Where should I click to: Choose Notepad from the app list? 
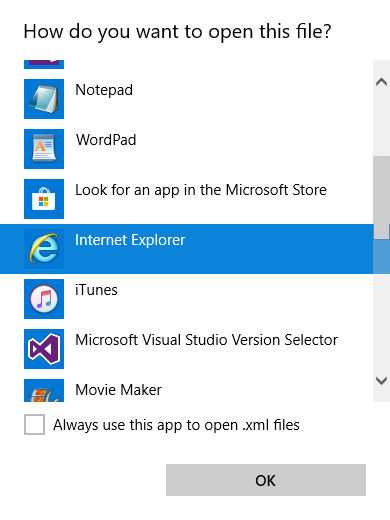coord(104,90)
